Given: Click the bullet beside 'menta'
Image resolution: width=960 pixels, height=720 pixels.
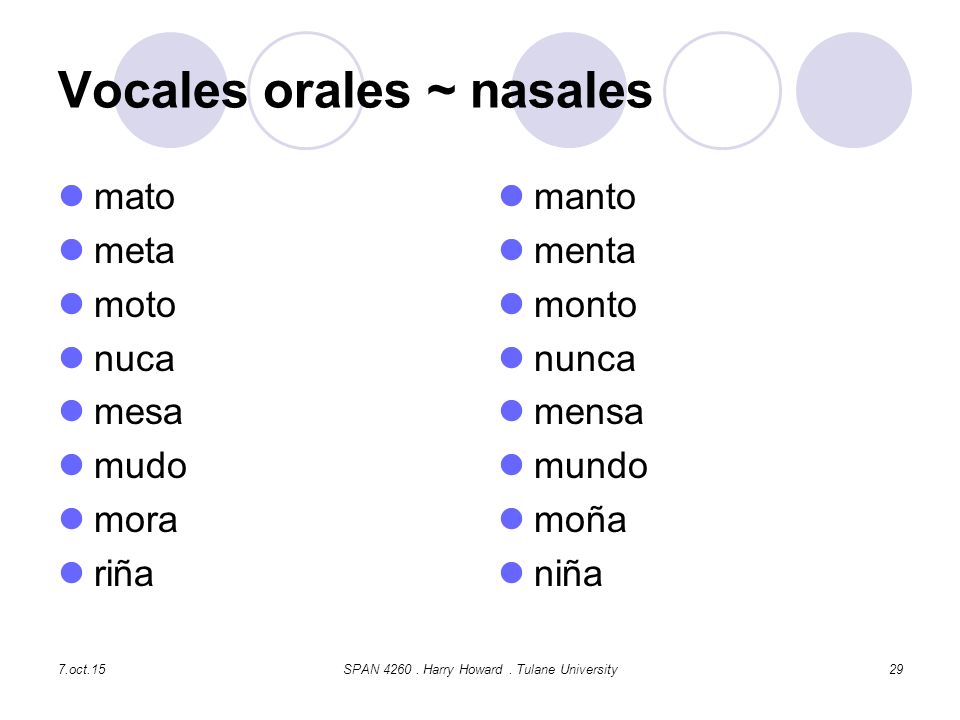Looking at the screenshot, I should 511,250.
